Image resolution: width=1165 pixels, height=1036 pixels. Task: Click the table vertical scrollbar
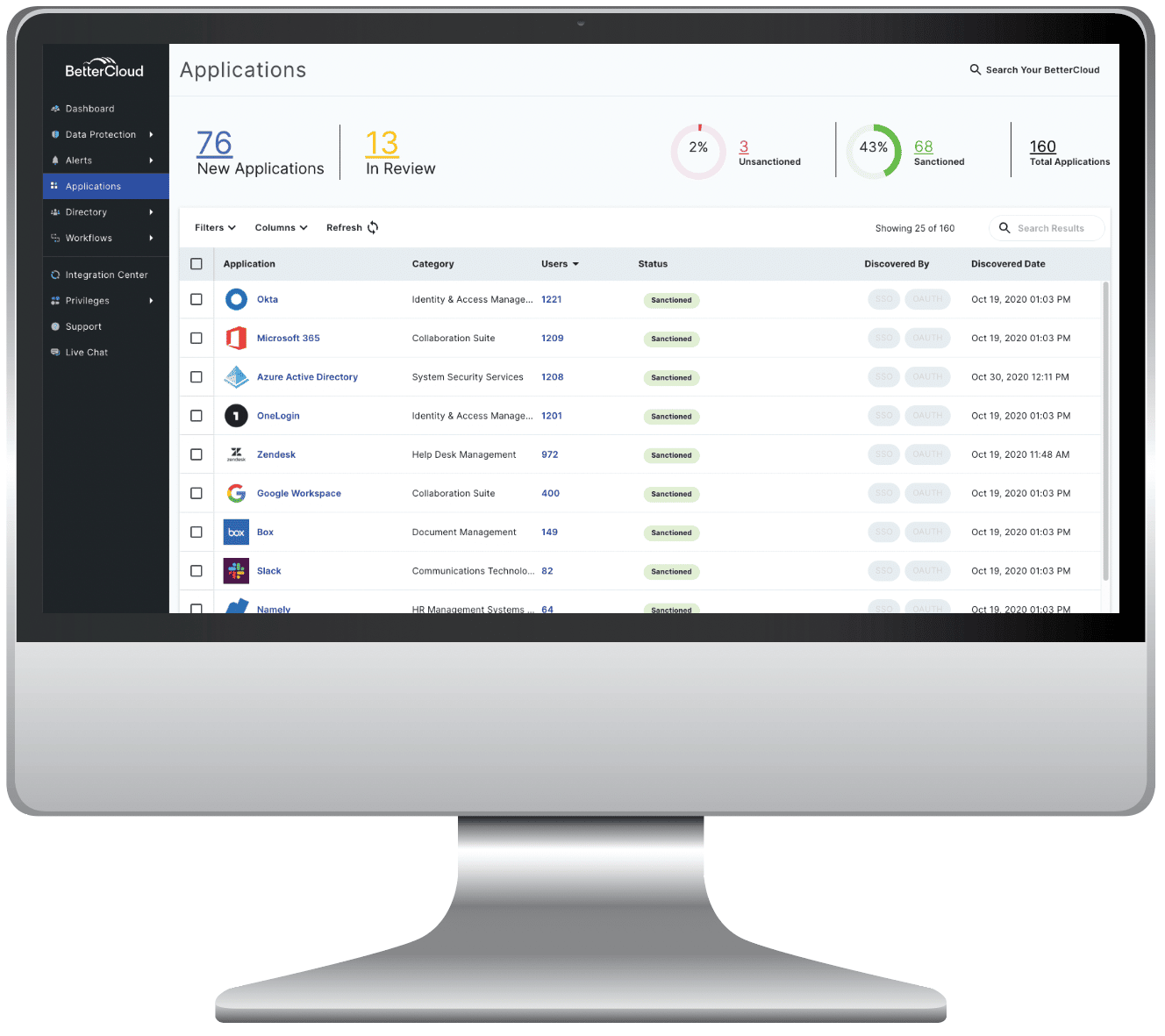point(1105,431)
